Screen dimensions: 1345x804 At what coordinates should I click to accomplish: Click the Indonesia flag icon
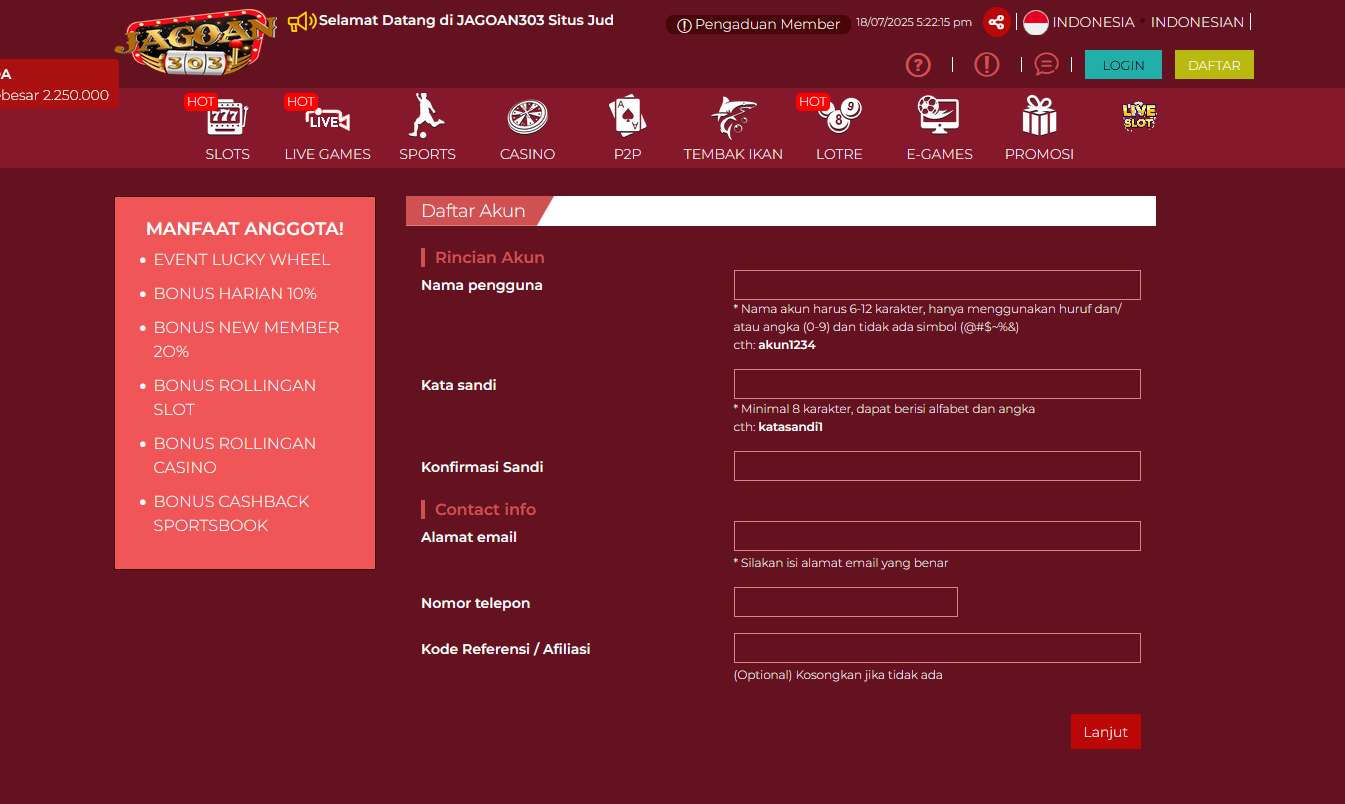pos(1035,22)
